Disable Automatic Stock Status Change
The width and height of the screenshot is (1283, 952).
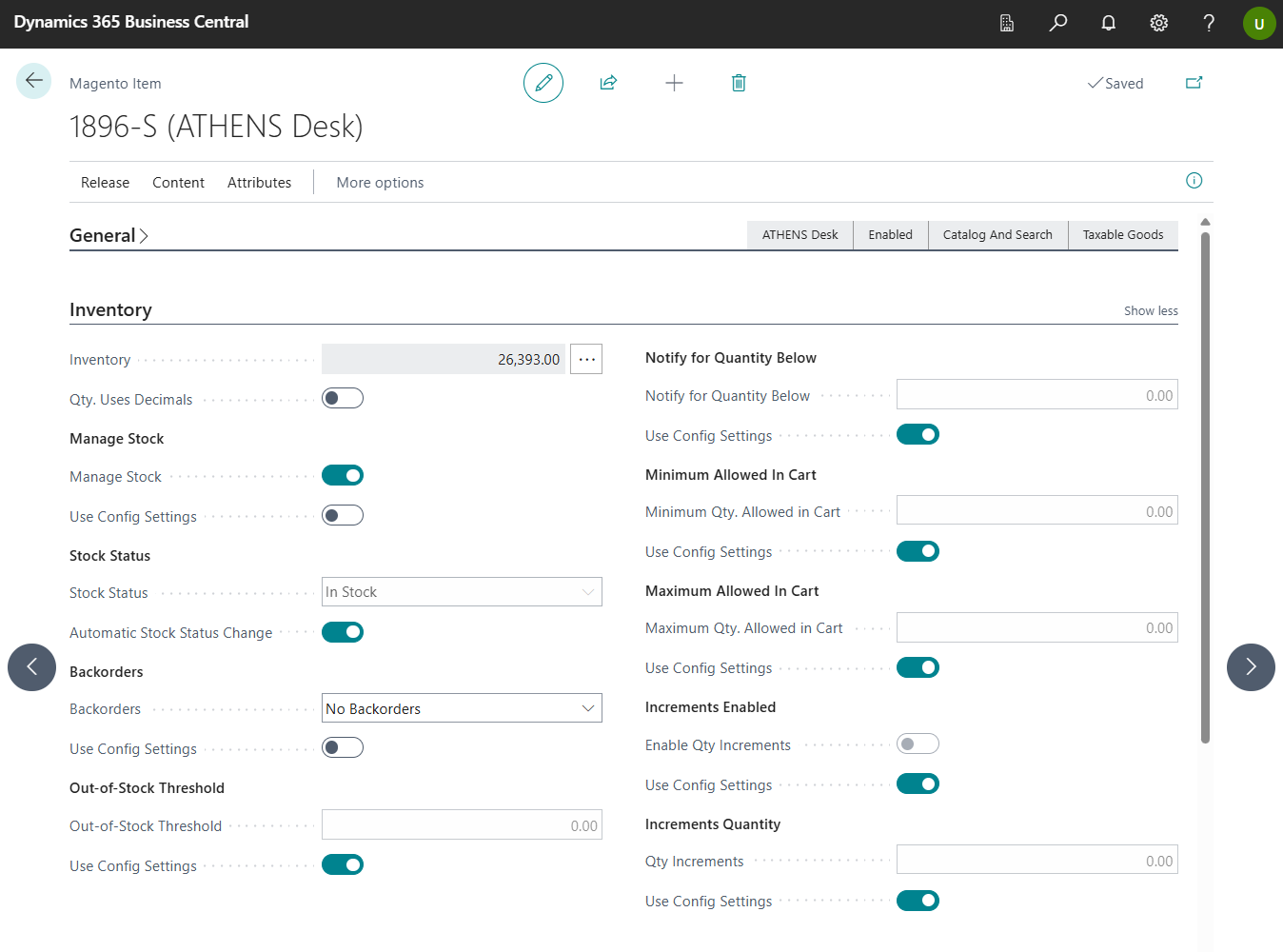tap(343, 632)
